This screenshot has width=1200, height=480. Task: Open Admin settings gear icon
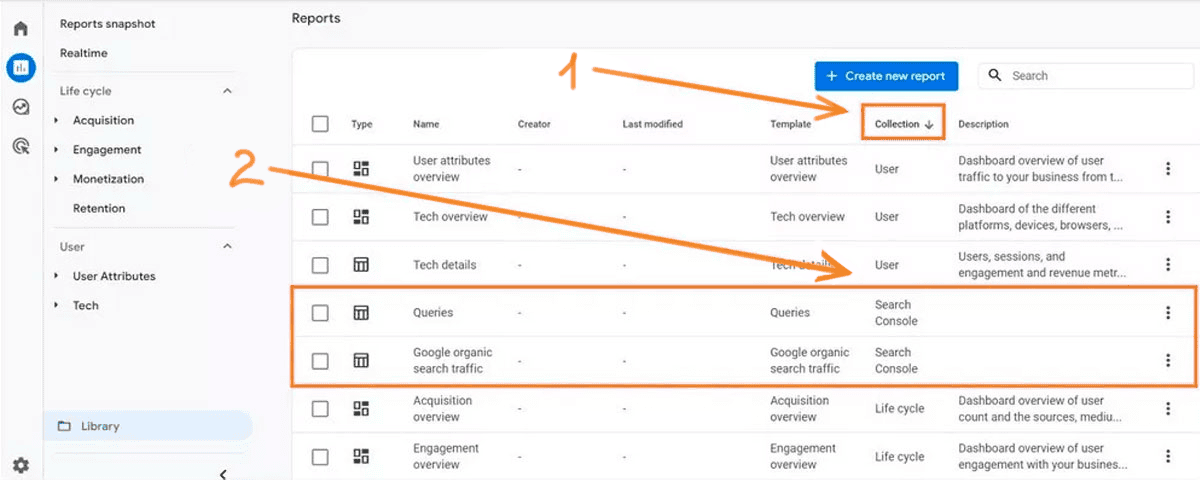point(20,465)
